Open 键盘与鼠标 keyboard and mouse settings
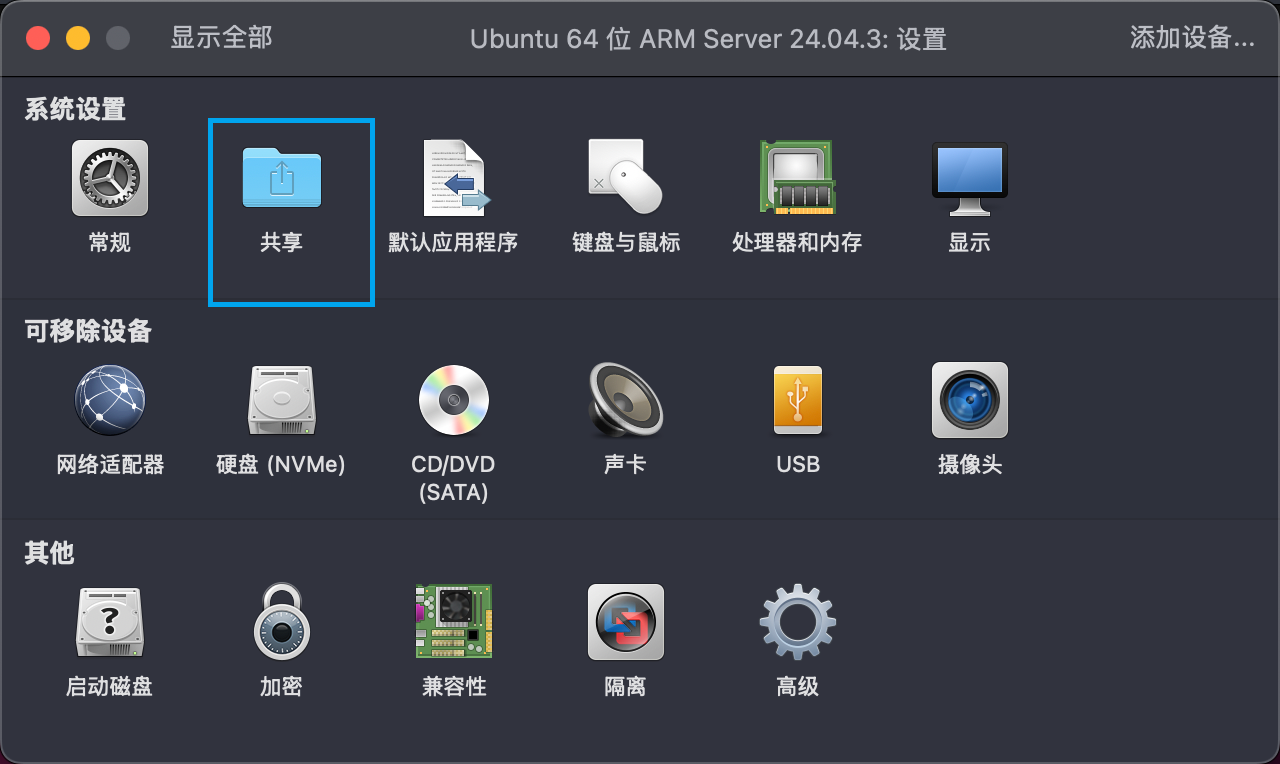The image size is (1280, 764). pos(626,178)
